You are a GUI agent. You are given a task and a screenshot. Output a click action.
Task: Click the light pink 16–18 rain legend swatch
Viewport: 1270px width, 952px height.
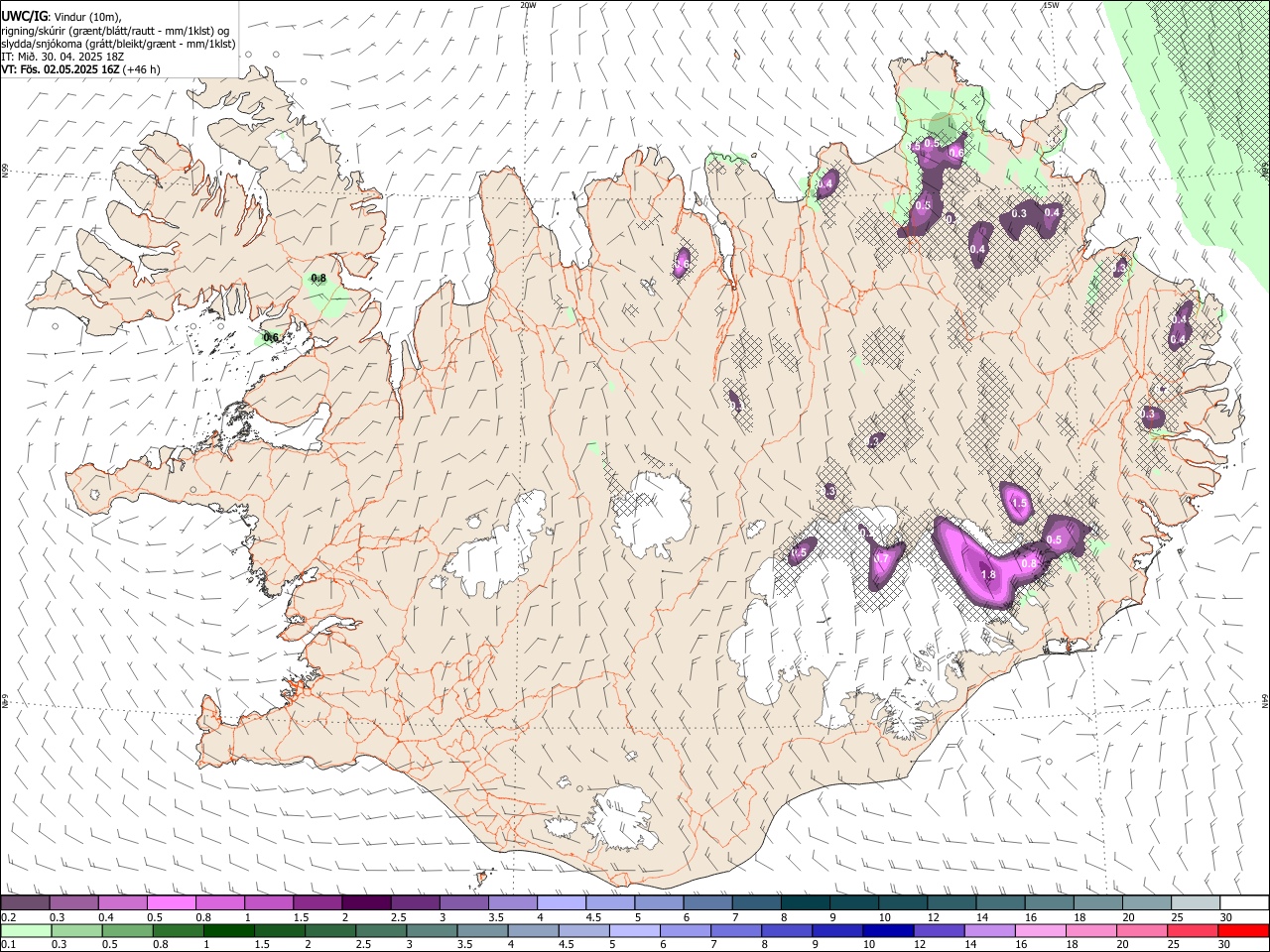coord(1040,931)
